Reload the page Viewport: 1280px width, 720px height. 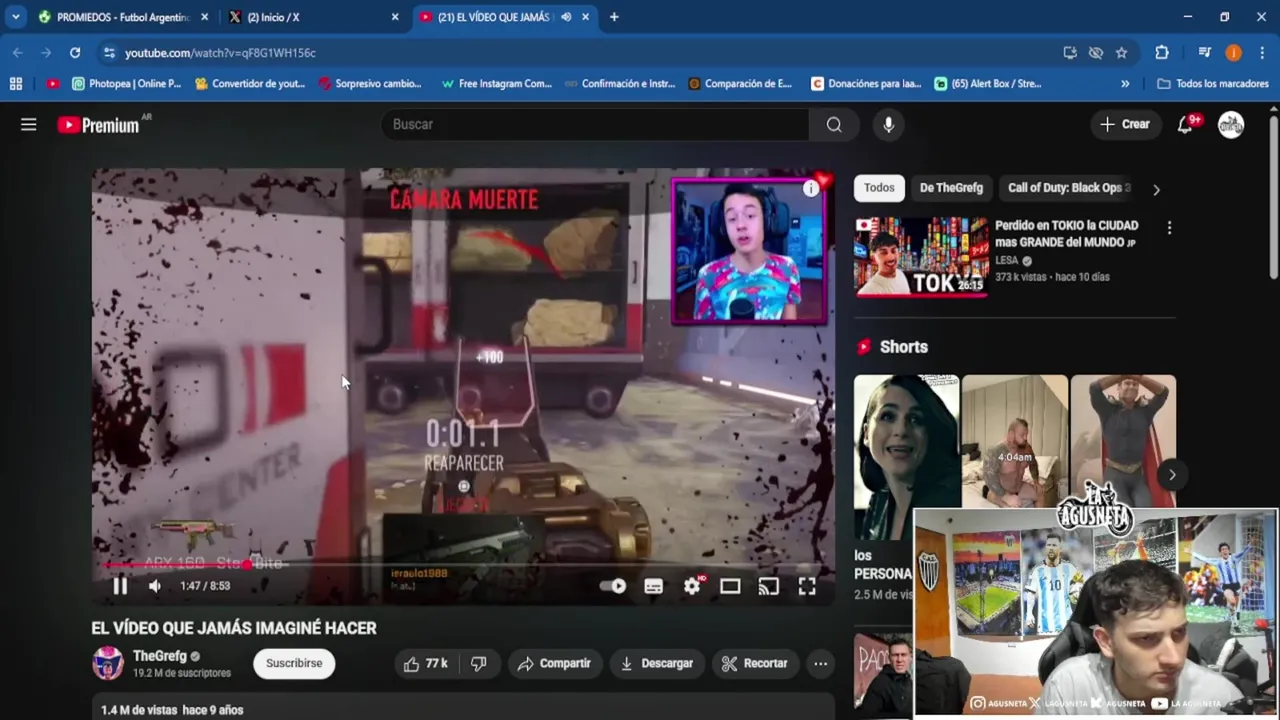click(75, 52)
